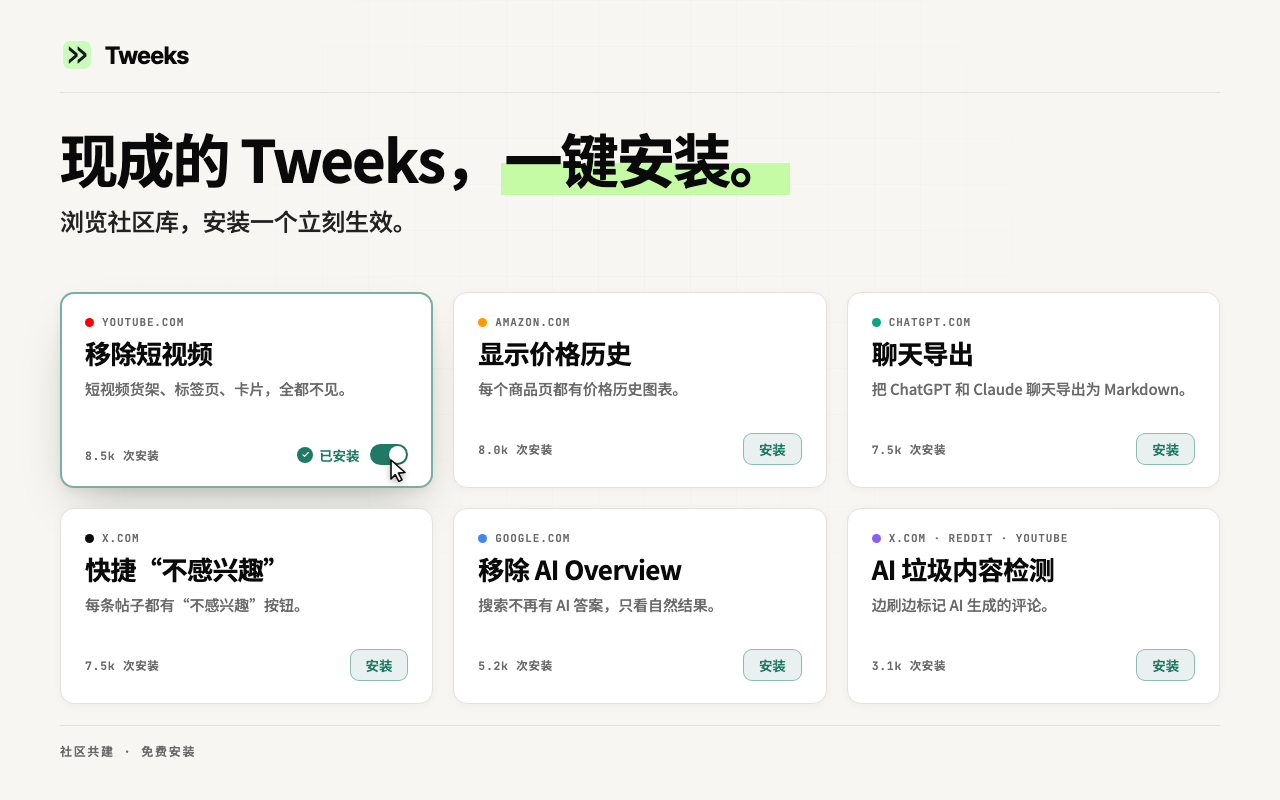1280x800 pixels.
Task: Click the green ChatGPT.com site dot
Action: pyautogui.click(x=876, y=322)
